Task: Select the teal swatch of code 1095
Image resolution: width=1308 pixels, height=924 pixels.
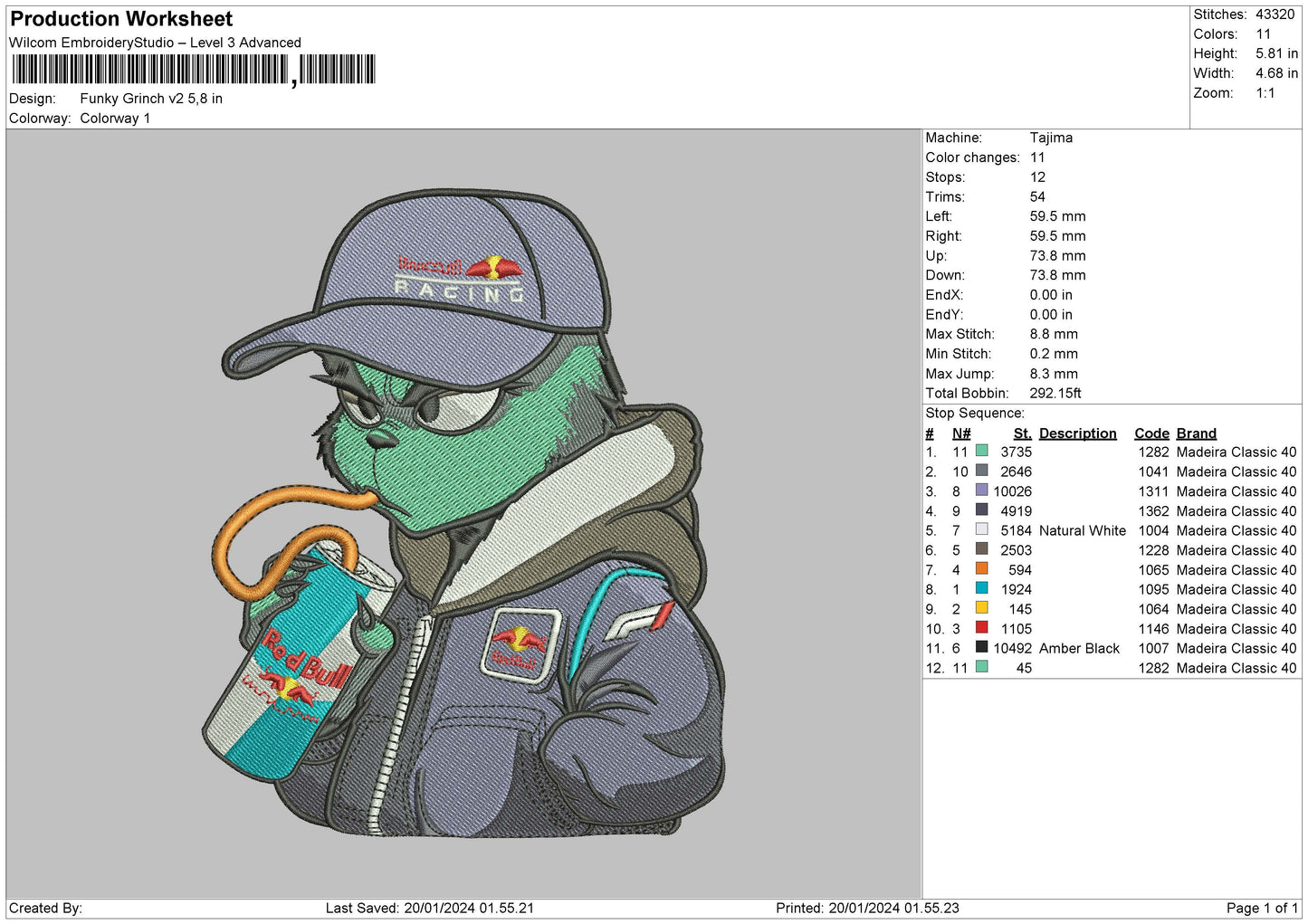Action: pos(981,588)
